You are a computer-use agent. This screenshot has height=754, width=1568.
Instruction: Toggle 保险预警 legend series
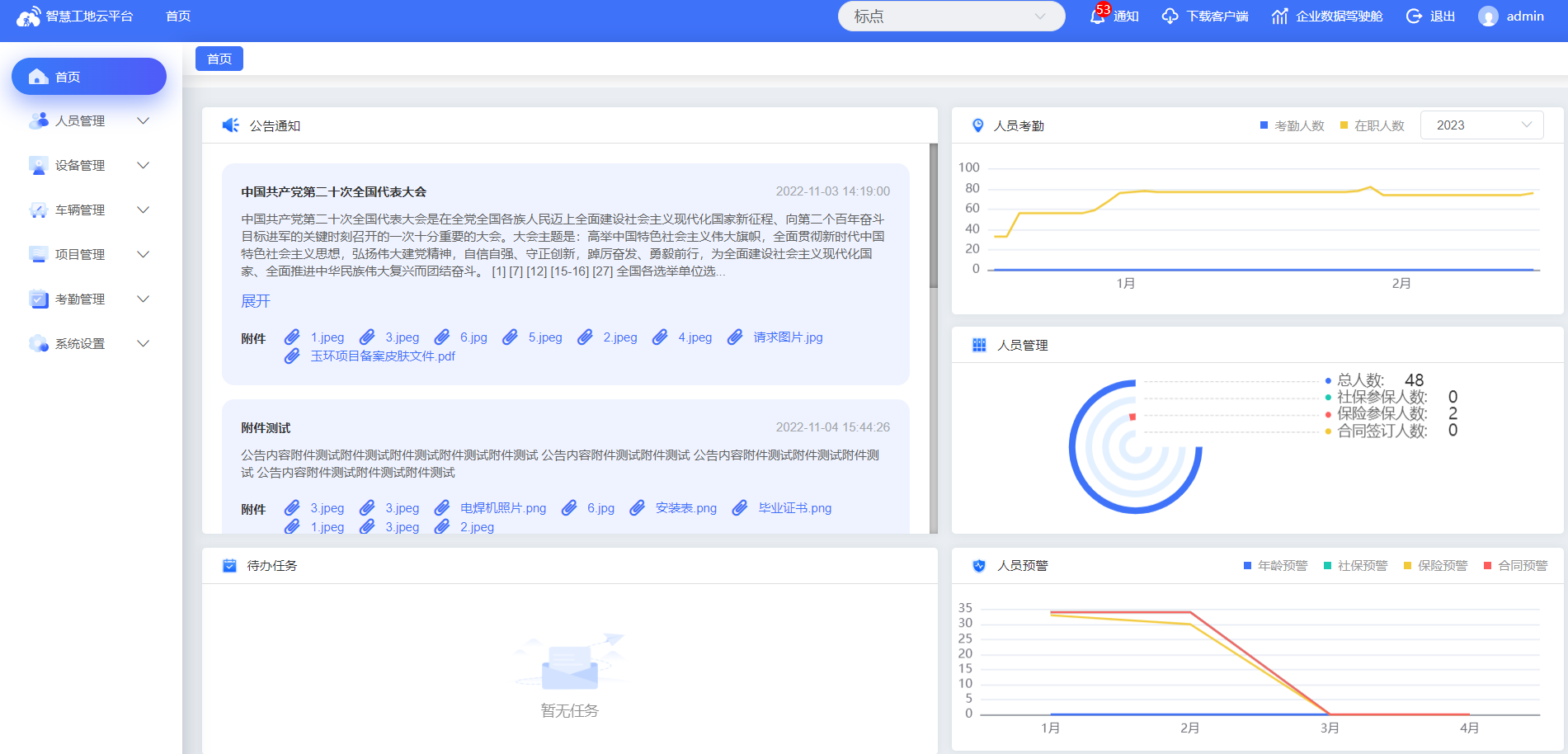tap(1435, 565)
